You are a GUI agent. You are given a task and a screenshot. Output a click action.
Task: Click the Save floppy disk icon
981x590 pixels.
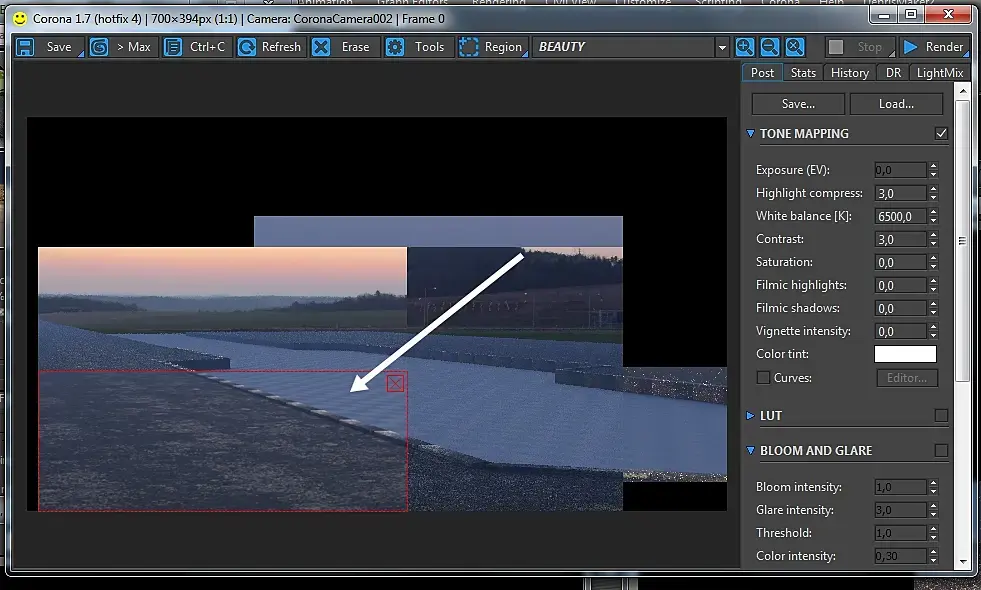pos(25,47)
